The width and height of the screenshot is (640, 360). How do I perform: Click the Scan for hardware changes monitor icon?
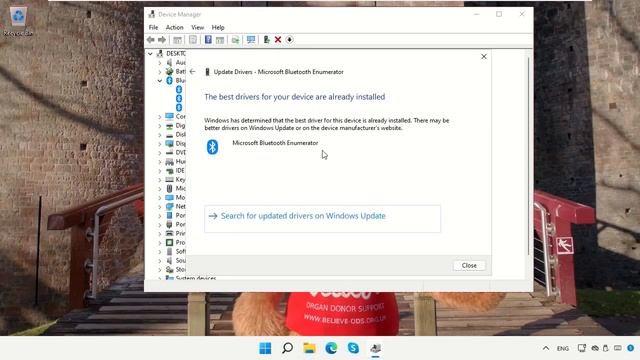(x=251, y=40)
